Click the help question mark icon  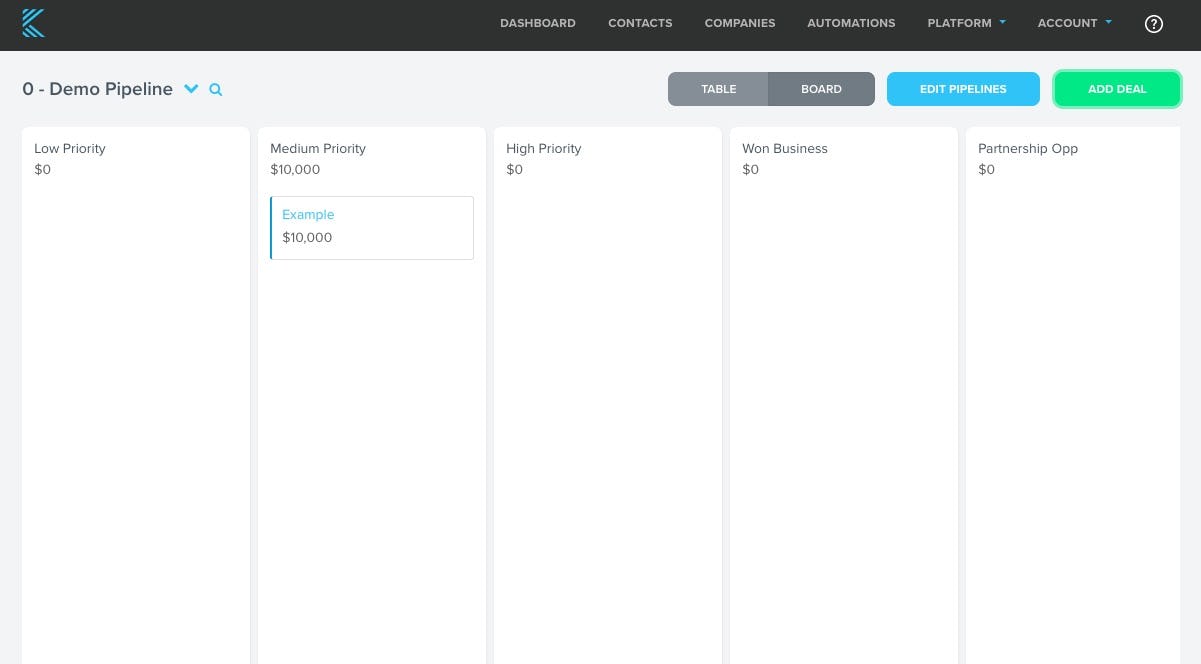click(x=1154, y=23)
